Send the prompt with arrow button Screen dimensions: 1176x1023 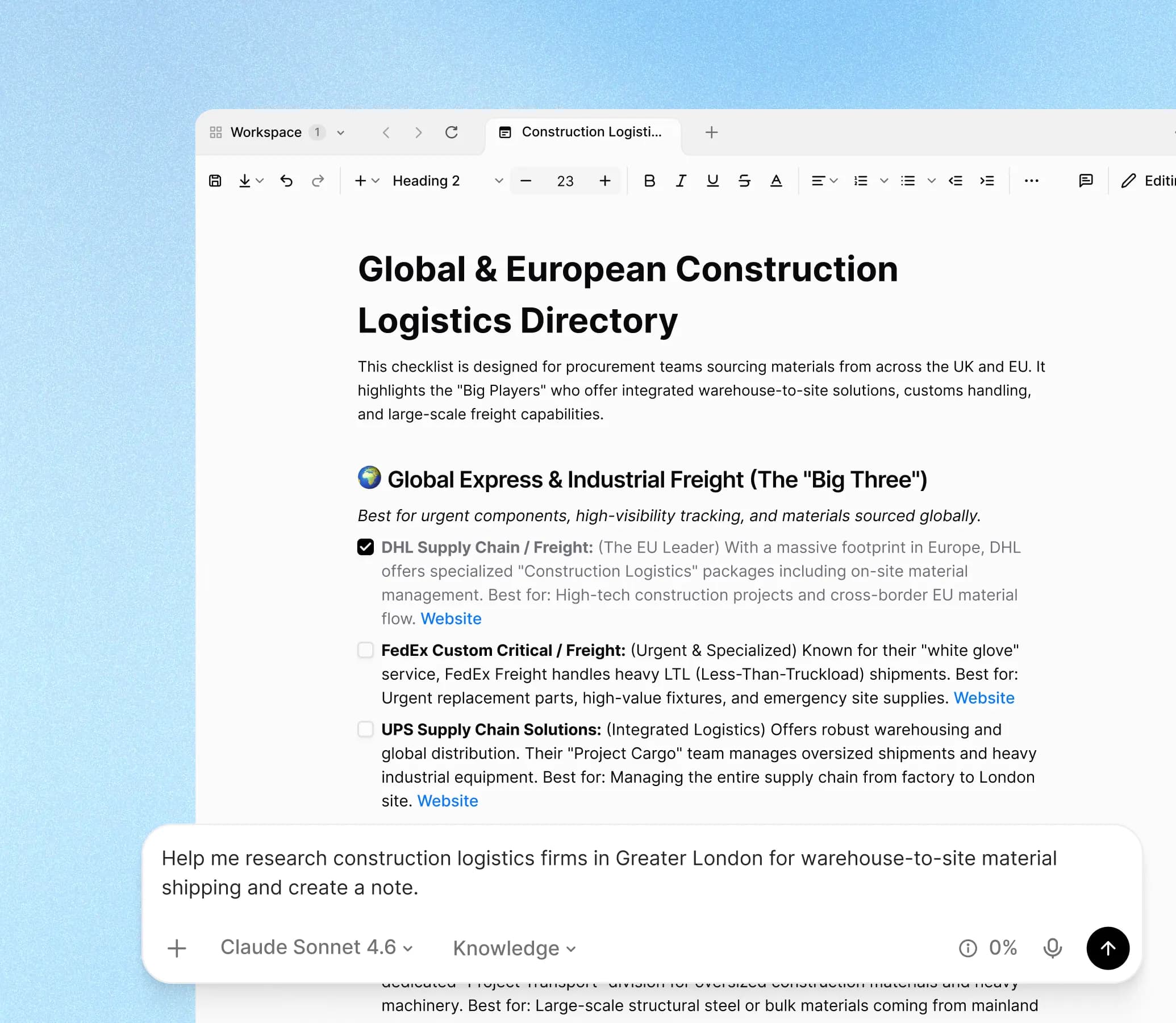(1107, 947)
